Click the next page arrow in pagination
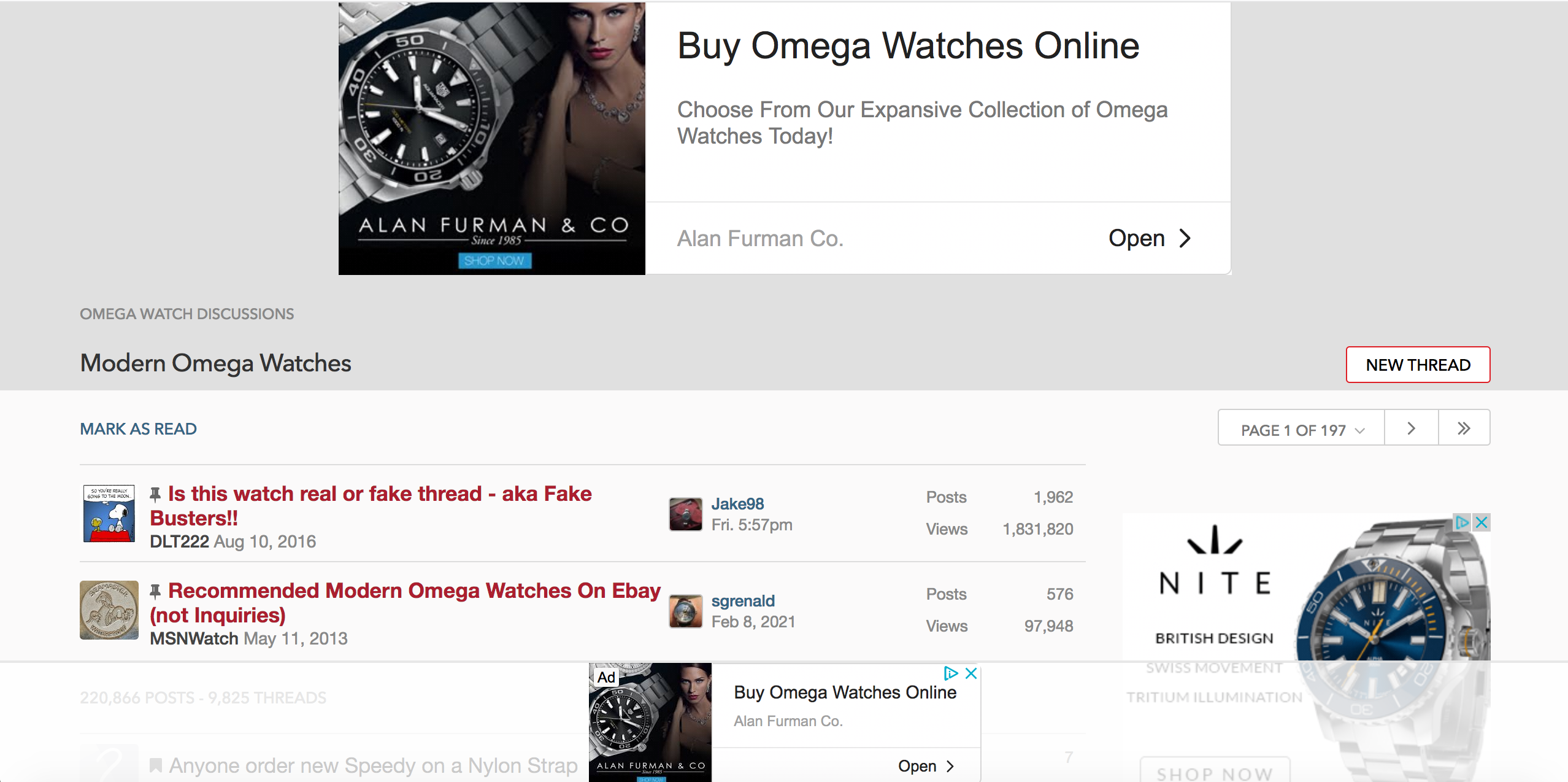Screen dimensions: 1568x782 pyautogui.click(x=1411, y=428)
